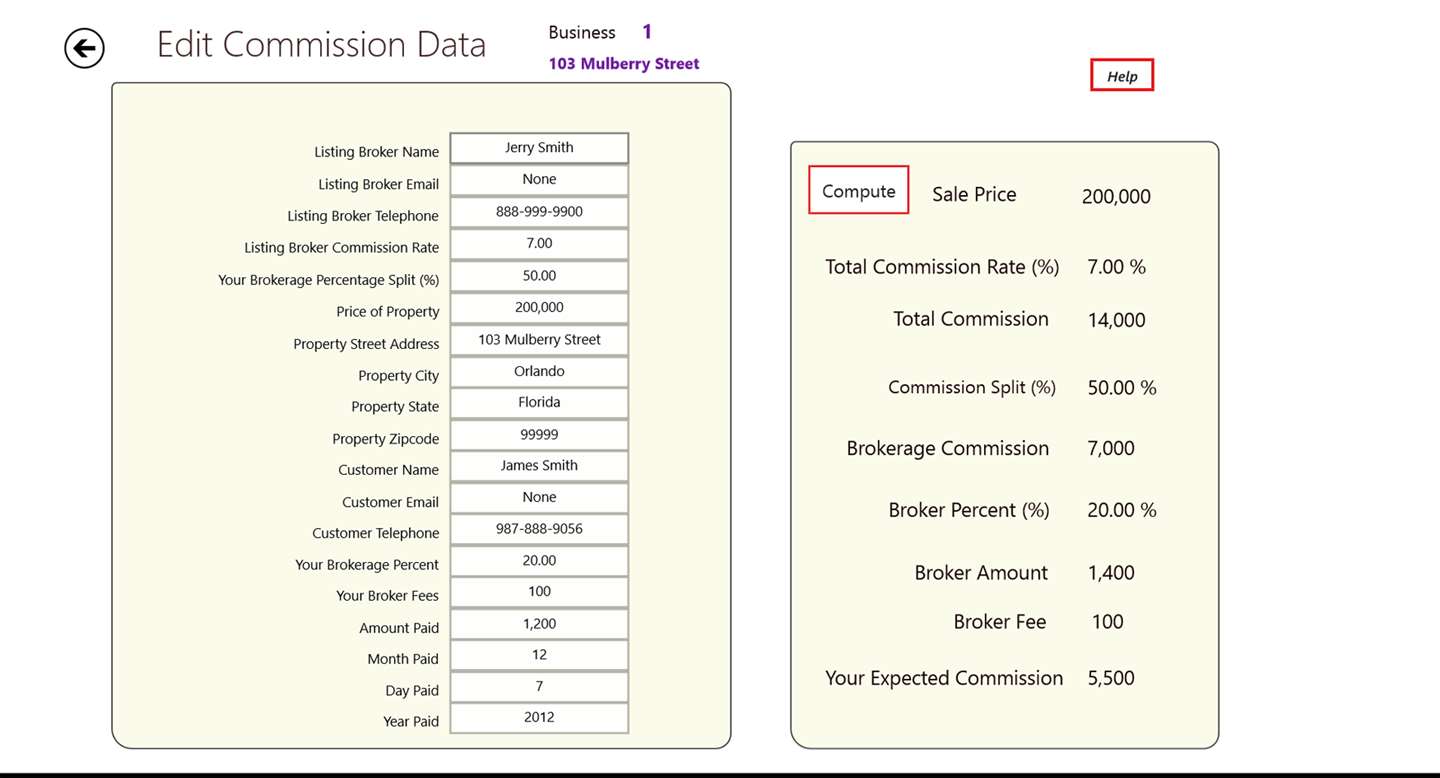
Task: Edit the Listing Broker Name field
Action: (x=539, y=148)
